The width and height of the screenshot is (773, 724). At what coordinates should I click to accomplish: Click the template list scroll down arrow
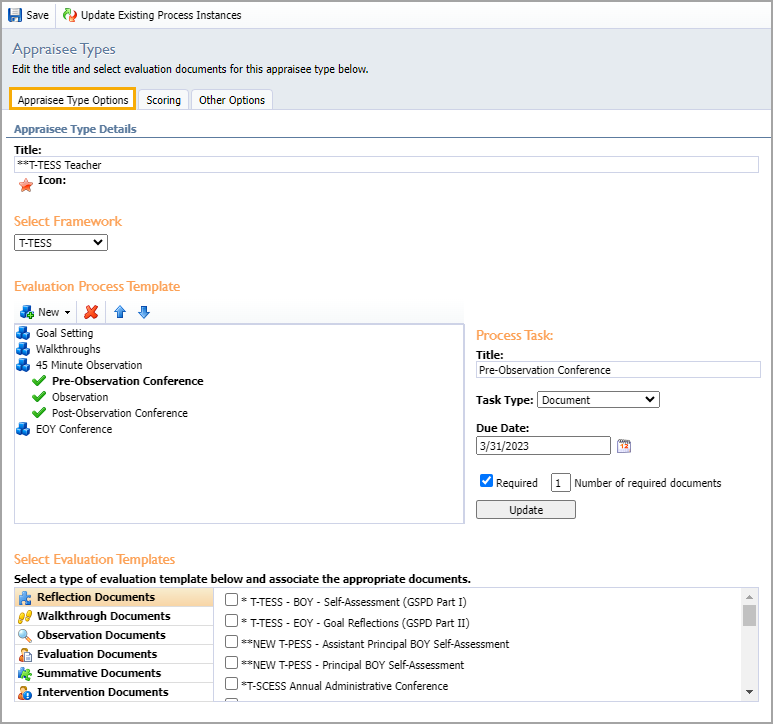pyautogui.click(x=749, y=692)
